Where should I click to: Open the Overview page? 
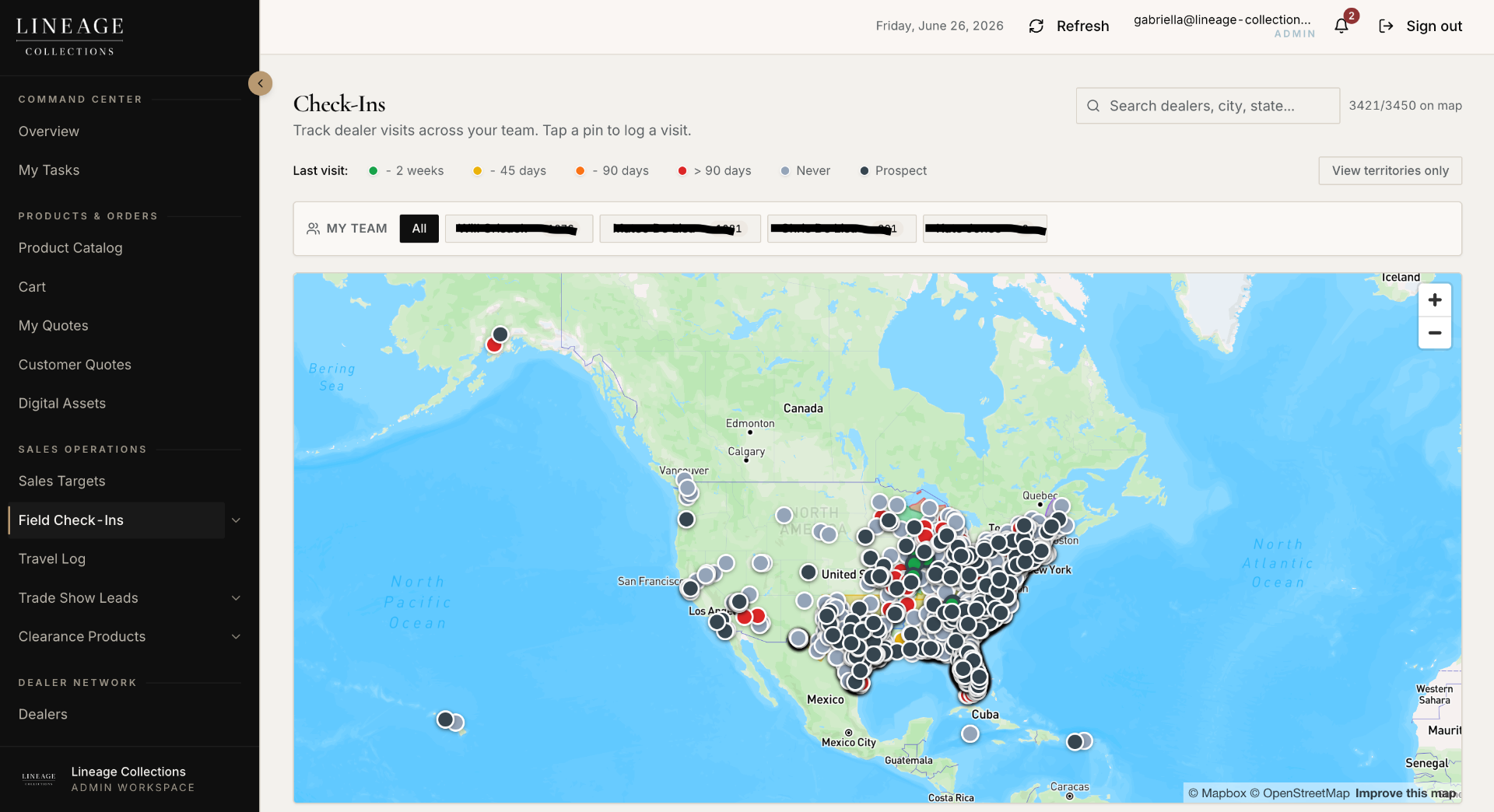(49, 131)
